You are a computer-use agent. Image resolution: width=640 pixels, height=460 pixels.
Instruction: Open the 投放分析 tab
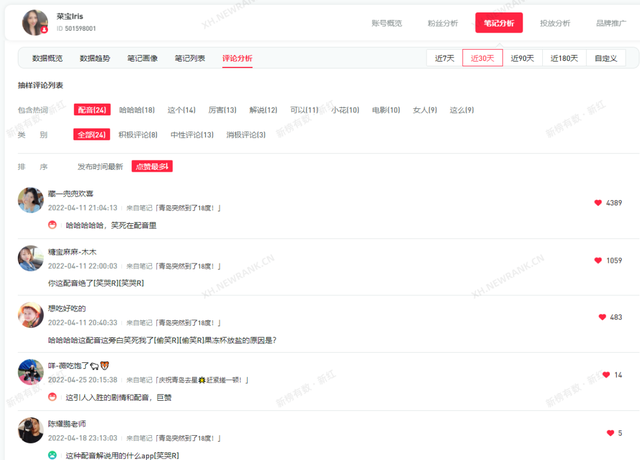click(555, 23)
